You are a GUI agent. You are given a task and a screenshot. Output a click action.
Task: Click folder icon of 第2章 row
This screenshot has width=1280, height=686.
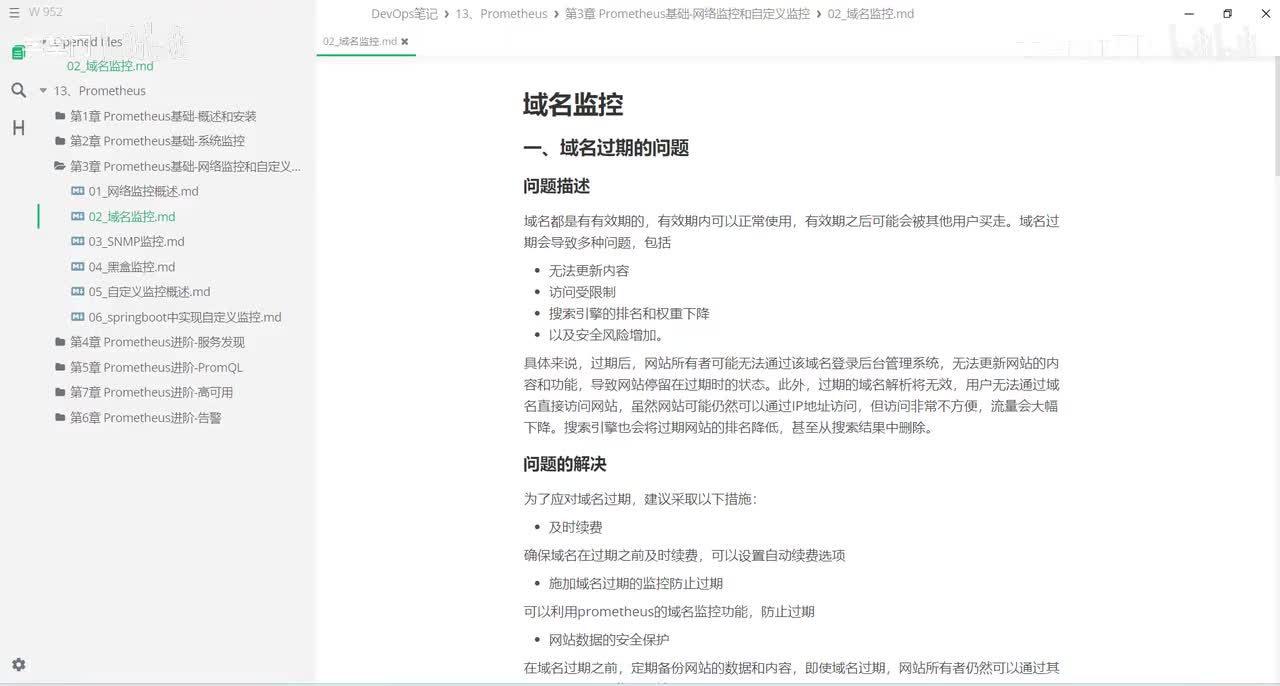point(60,141)
